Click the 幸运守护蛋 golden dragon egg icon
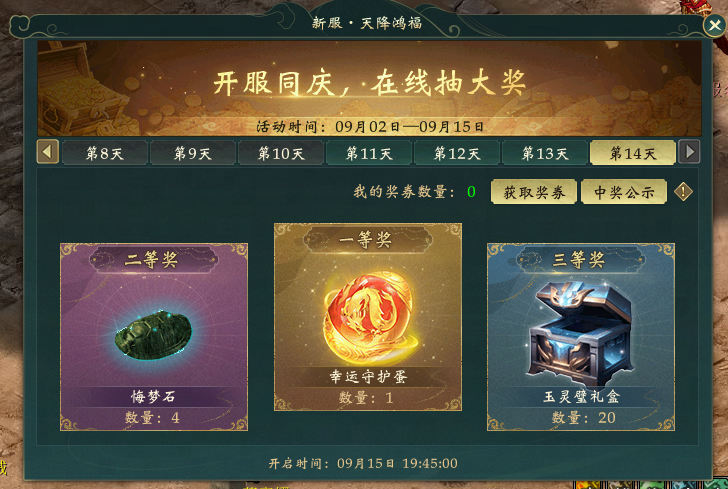 click(368, 319)
